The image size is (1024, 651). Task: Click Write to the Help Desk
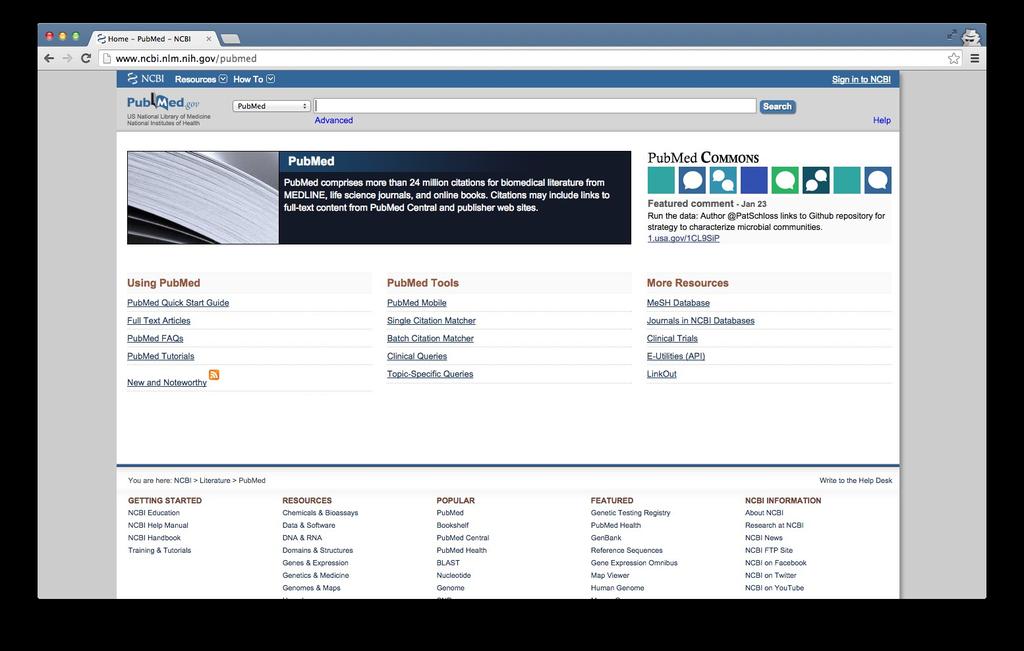(856, 481)
